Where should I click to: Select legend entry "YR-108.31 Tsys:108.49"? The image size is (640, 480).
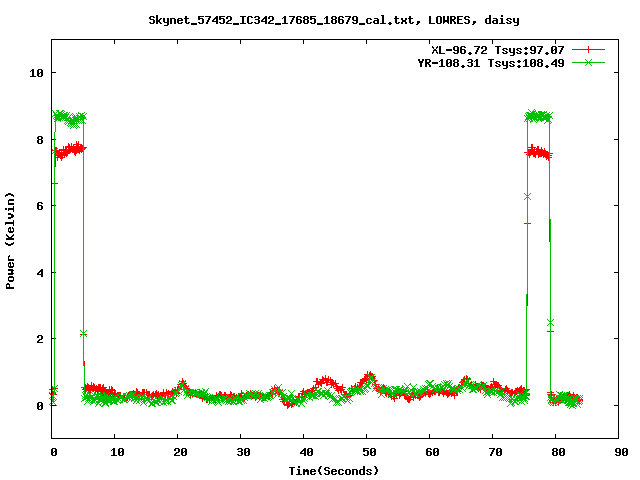[491, 63]
